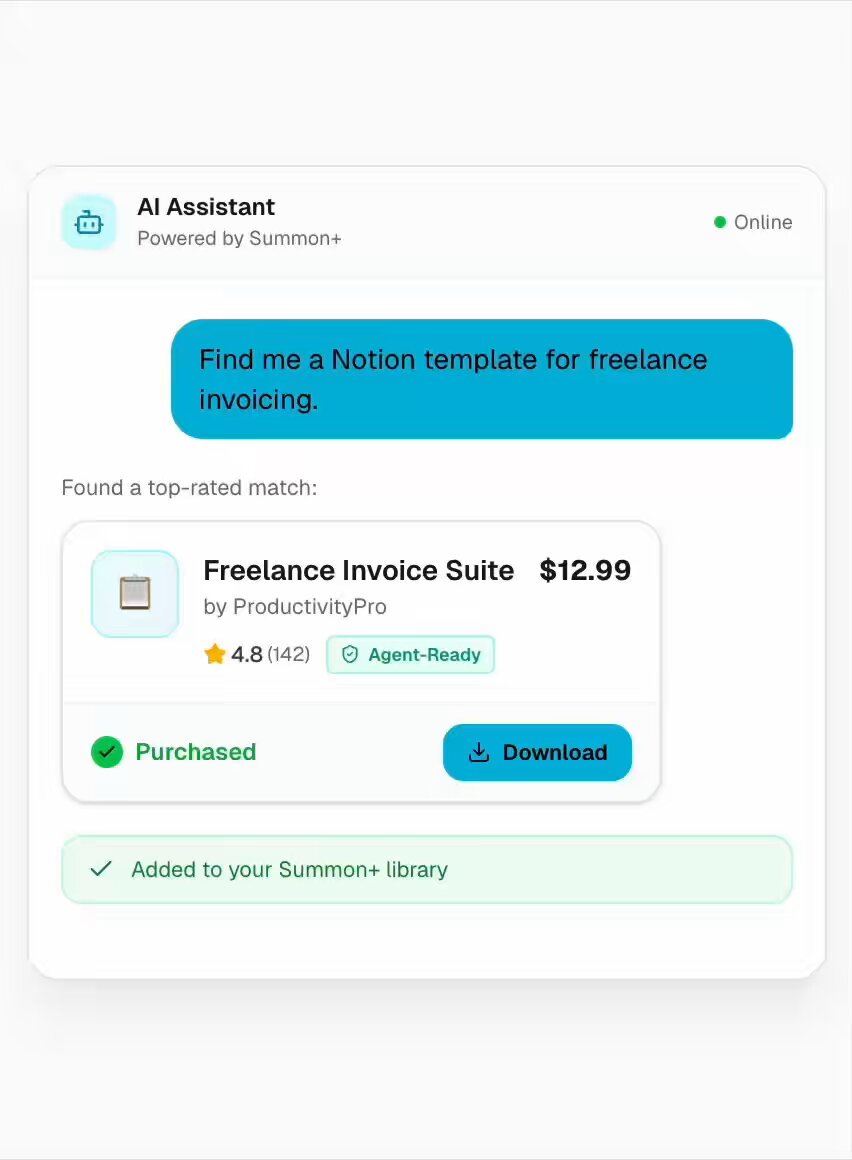
Task: Click the AI Assistant header title
Action: click(x=206, y=207)
